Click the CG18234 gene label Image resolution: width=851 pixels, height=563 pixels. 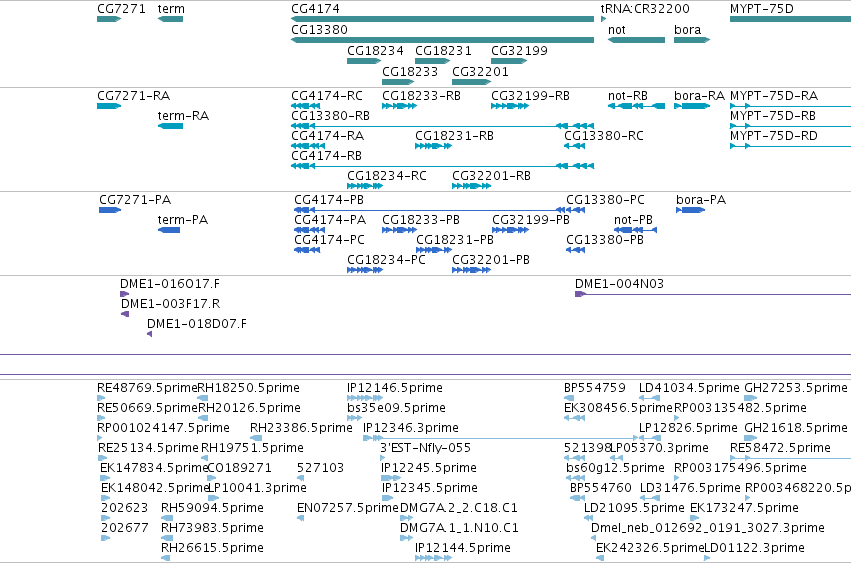pos(375,50)
